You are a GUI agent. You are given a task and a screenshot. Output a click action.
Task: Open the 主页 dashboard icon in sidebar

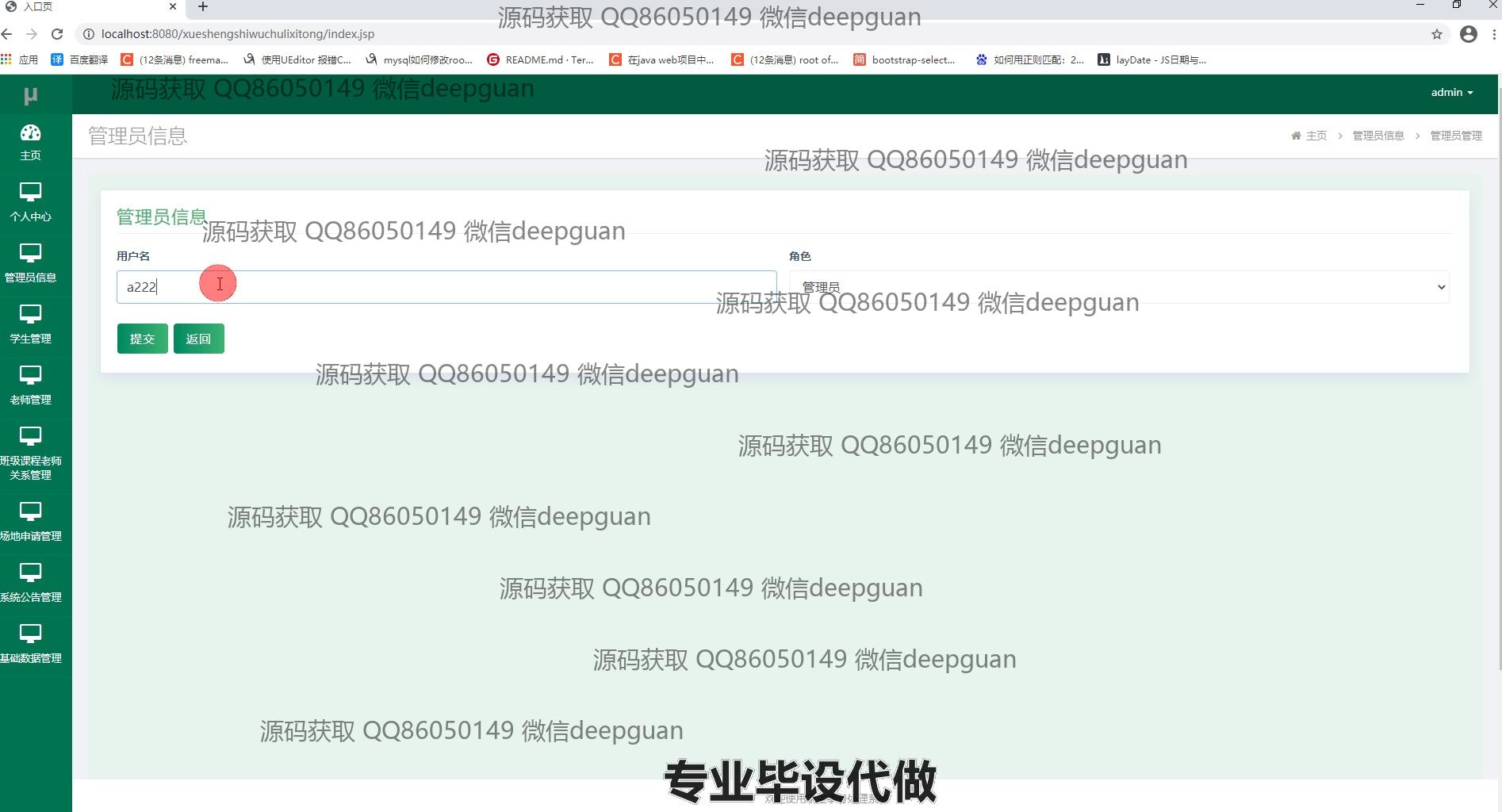[x=30, y=133]
